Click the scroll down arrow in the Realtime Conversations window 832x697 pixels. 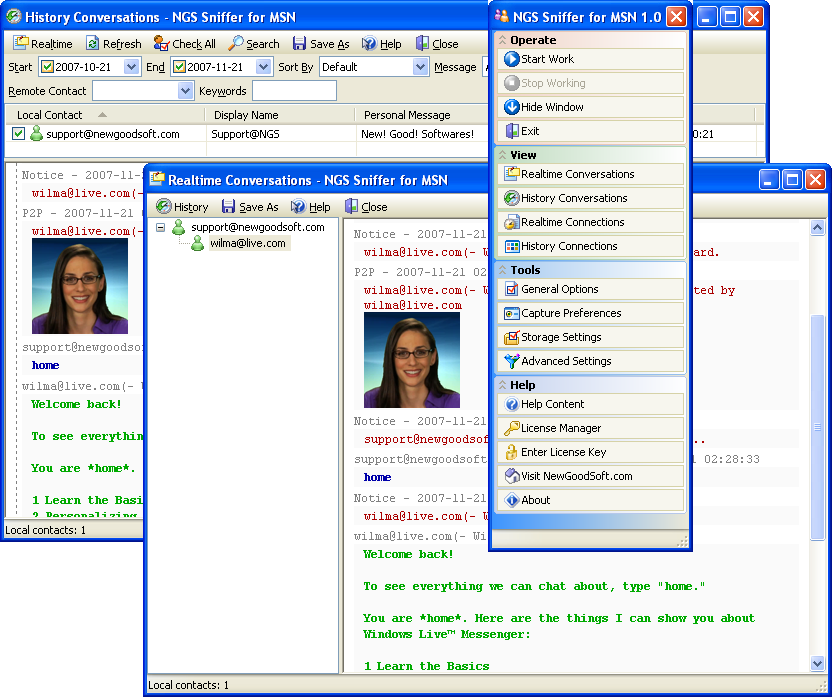tap(817, 663)
